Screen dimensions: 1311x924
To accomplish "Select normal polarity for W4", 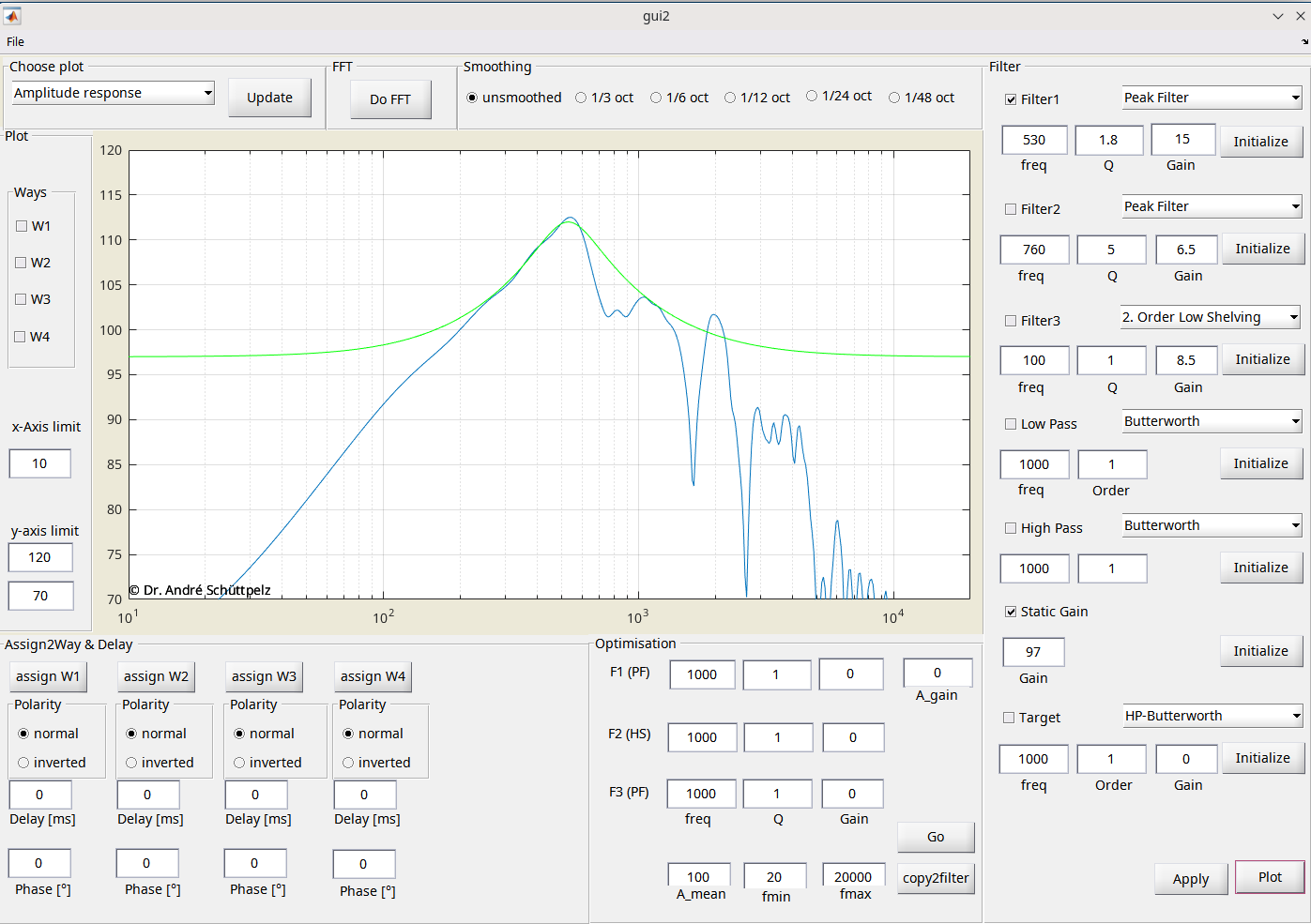I will [373, 734].
